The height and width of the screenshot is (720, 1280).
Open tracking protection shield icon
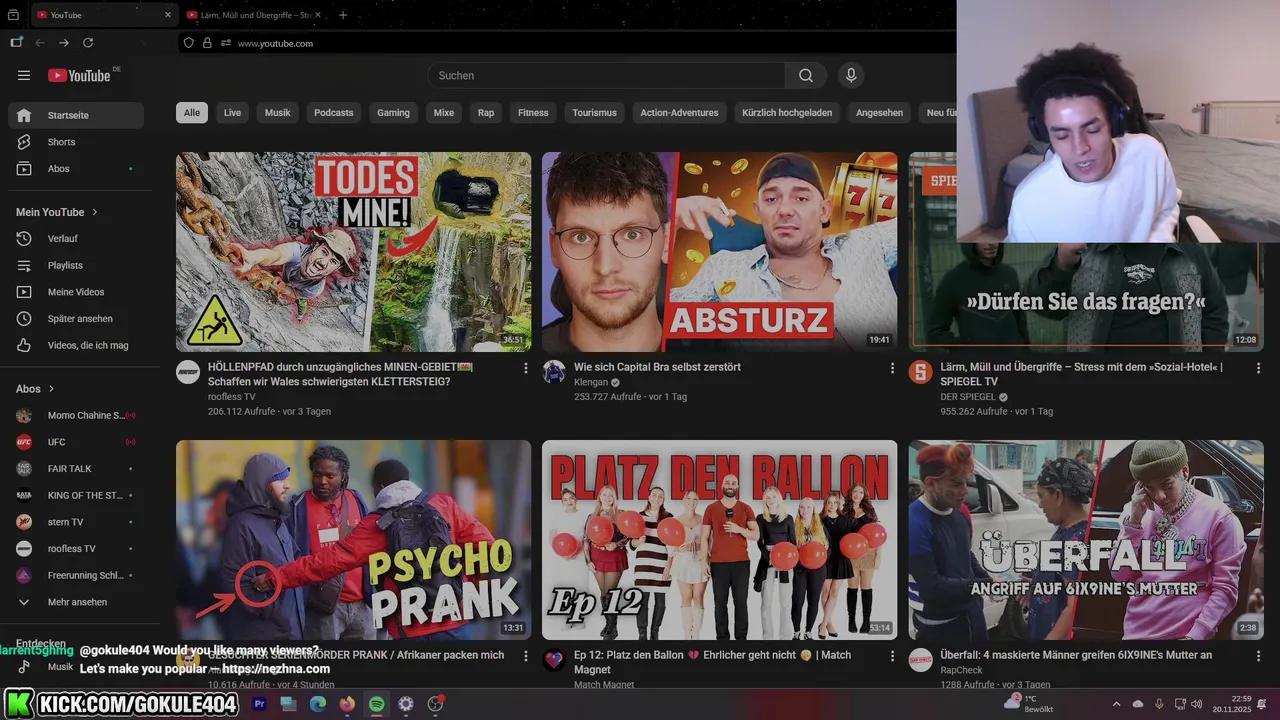189,43
